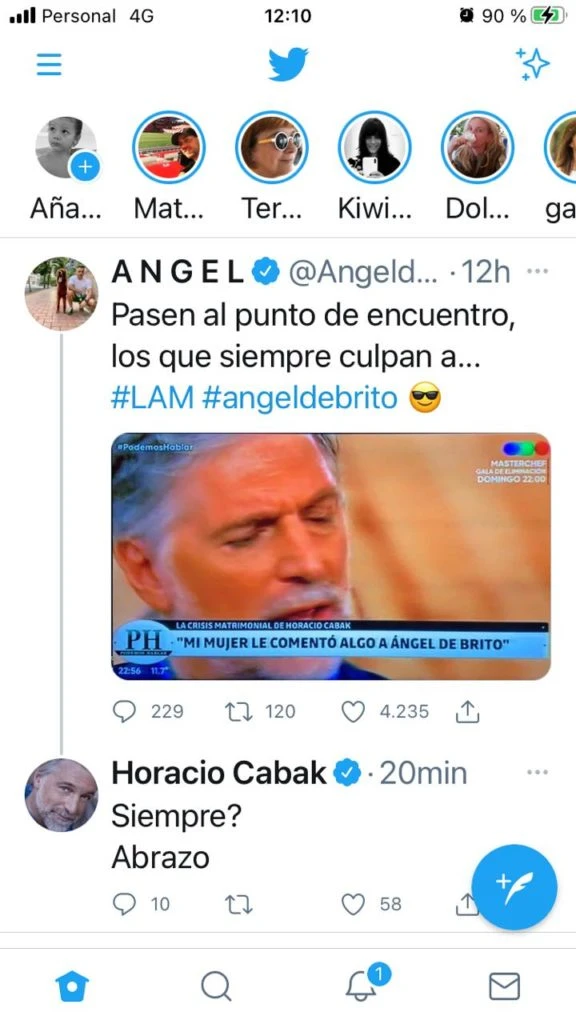Open the hamburger side menu

click(49, 65)
